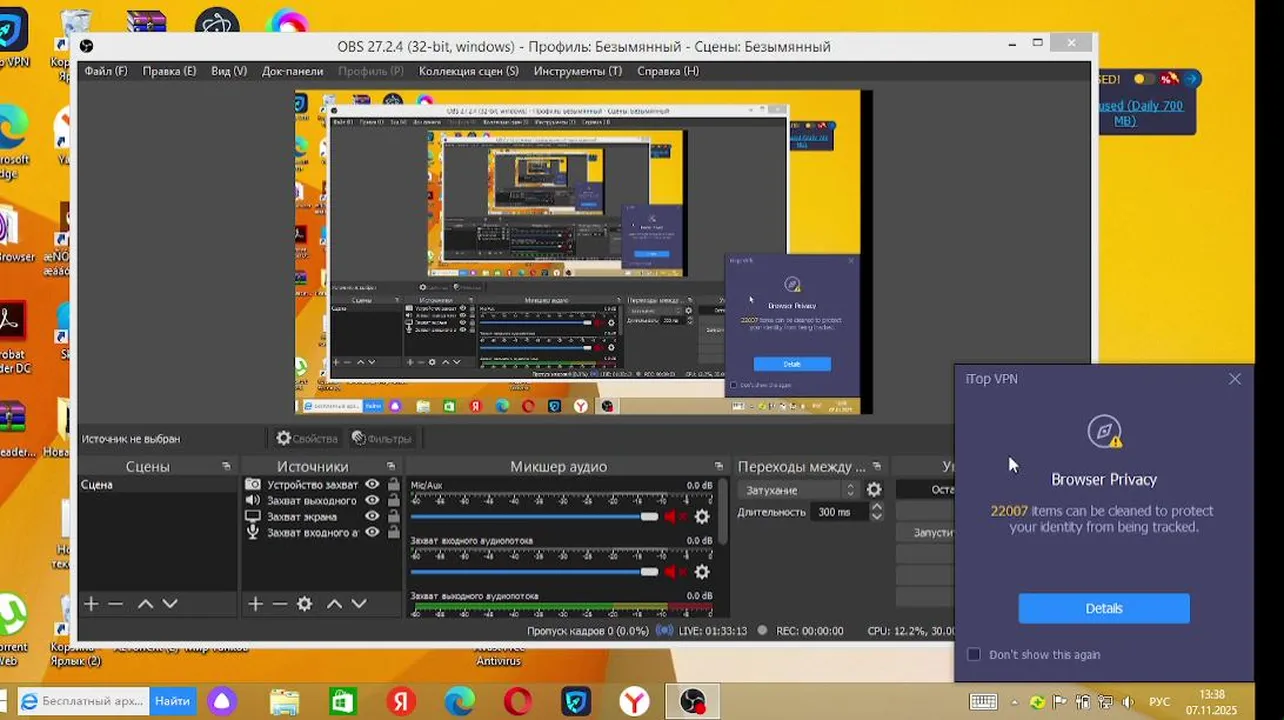The width and height of the screenshot is (1284, 720).
Task: Unmute Захват входного аудиопотока channel
Action: pos(674,572)
